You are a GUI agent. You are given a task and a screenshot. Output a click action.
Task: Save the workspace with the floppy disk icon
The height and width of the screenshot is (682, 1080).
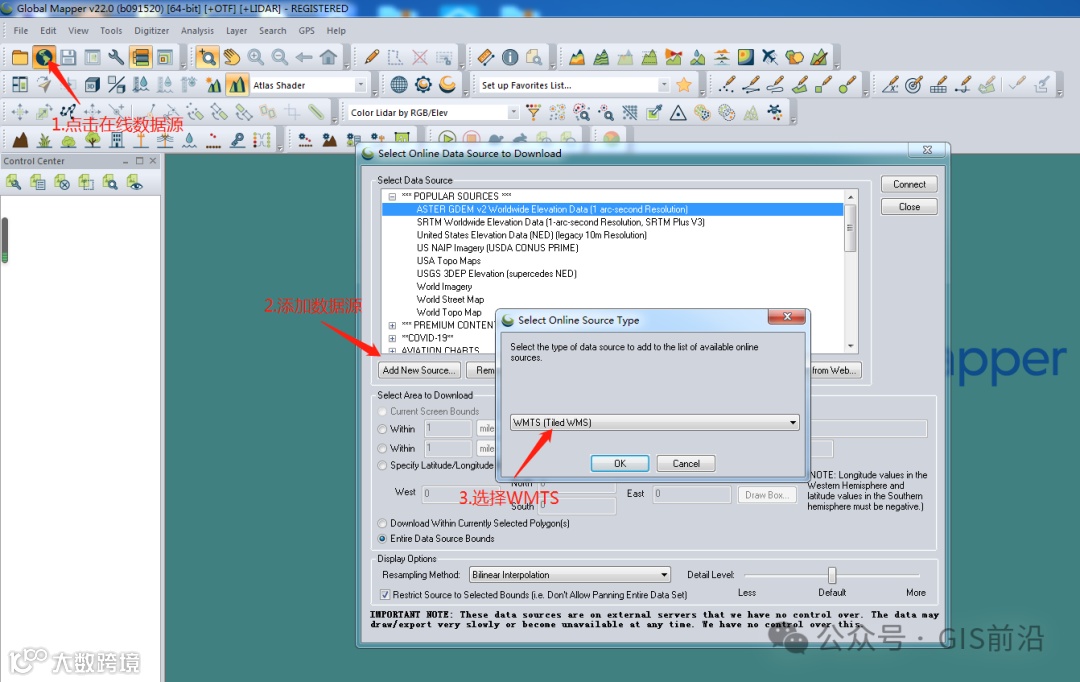coord(68,57)
